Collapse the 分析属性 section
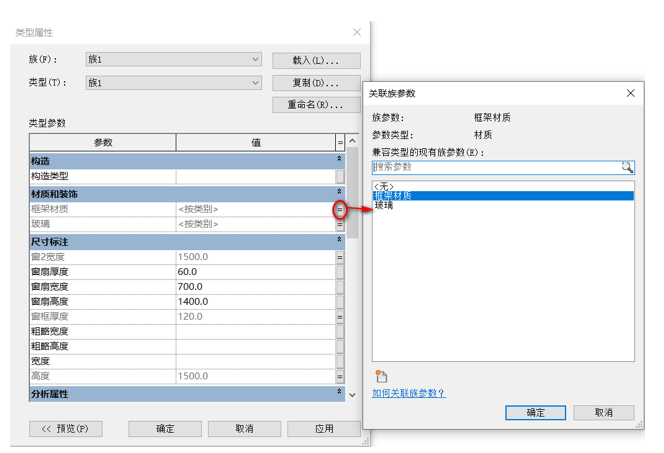 point(339,392)
